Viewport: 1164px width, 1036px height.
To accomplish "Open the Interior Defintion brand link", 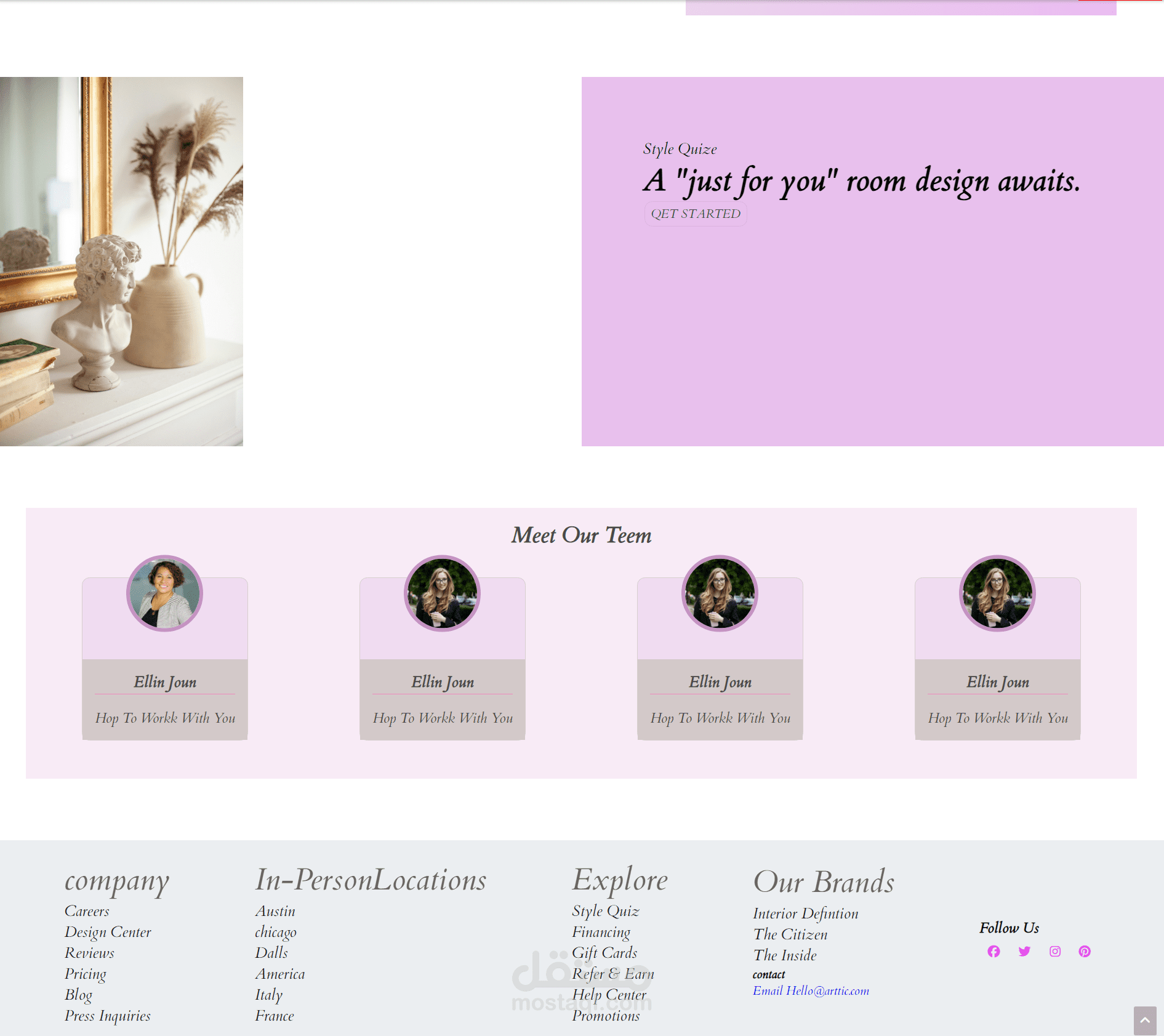I will click(806, 914).
